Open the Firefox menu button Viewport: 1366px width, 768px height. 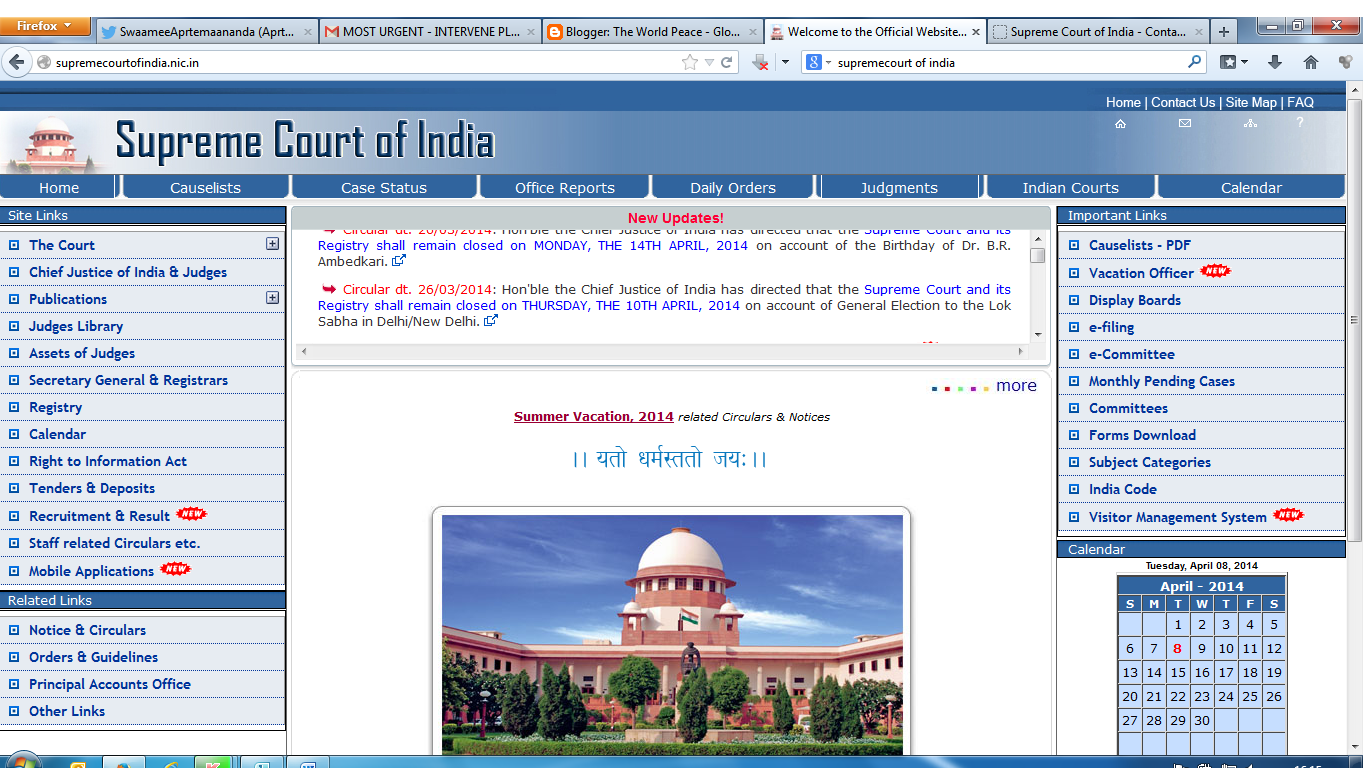click(x=45, y=26)
